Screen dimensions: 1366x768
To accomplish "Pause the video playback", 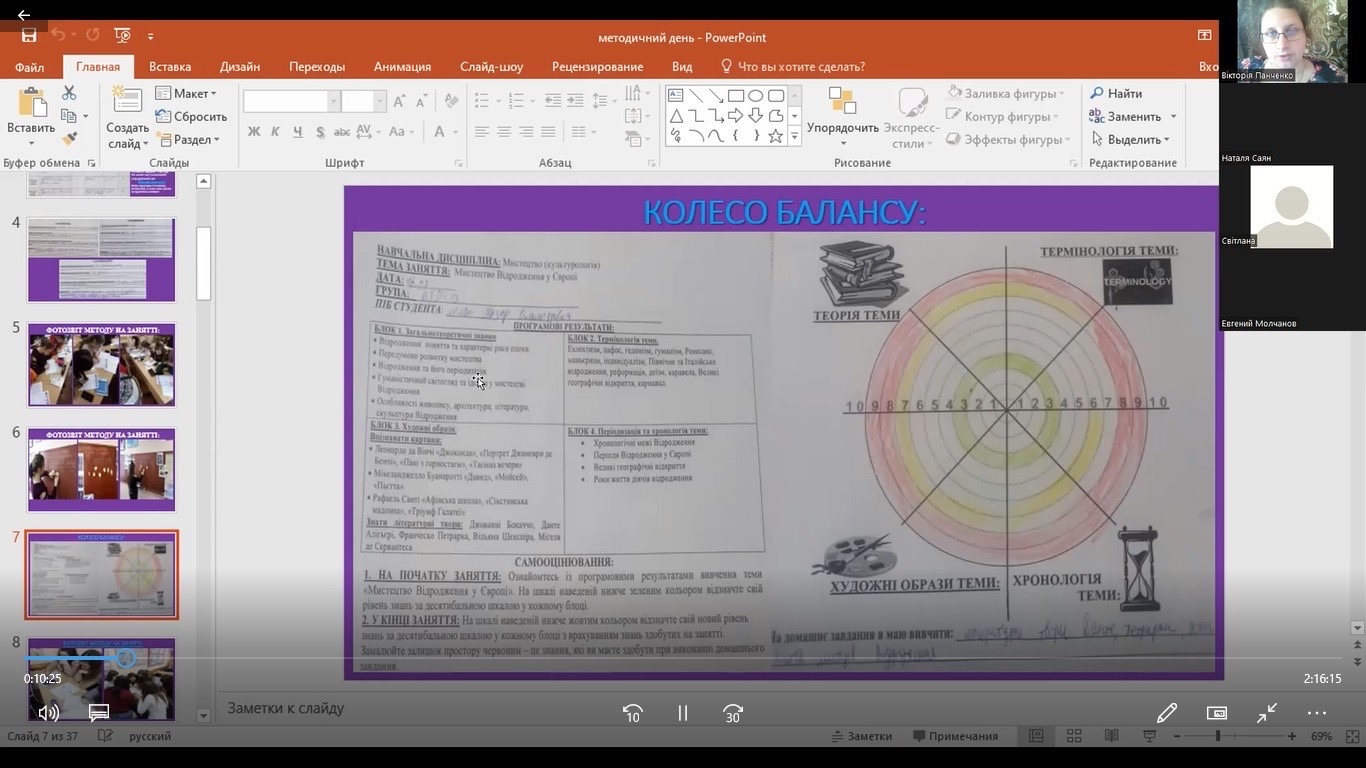I will (683, 713).
